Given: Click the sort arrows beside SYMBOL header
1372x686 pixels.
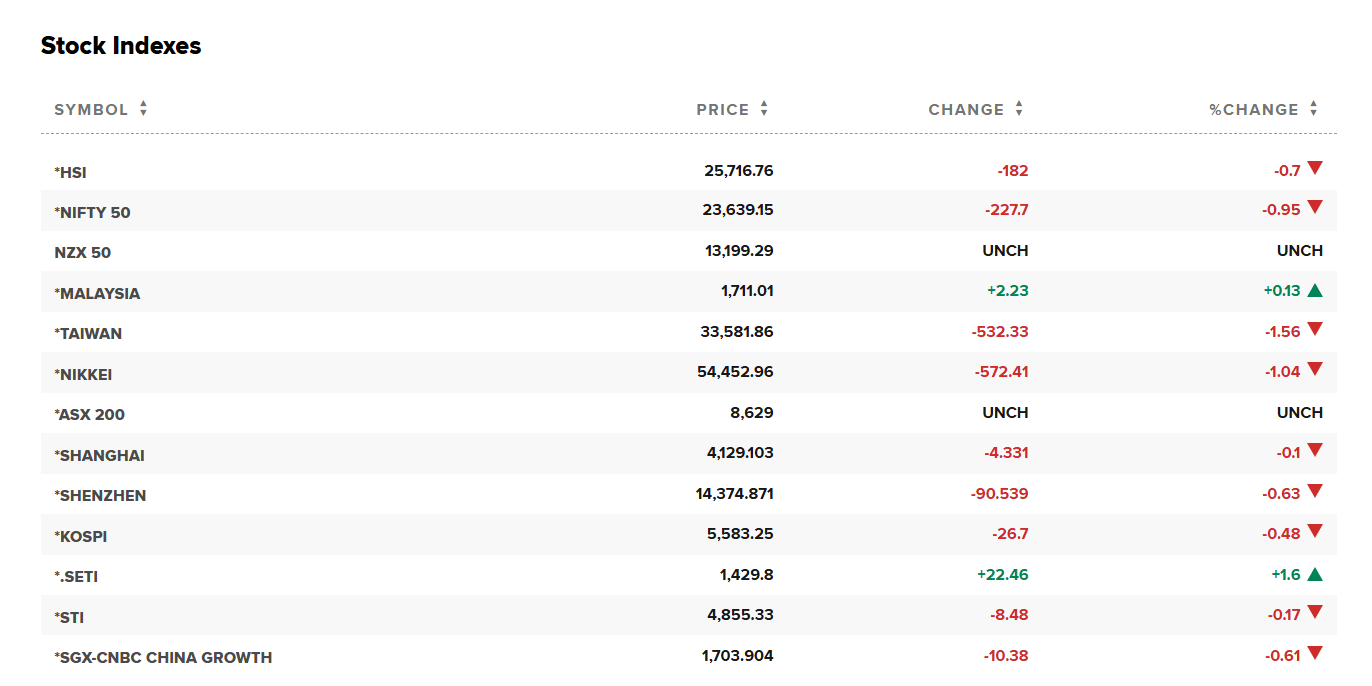Looking at the screenshot, I should [144, 109].
